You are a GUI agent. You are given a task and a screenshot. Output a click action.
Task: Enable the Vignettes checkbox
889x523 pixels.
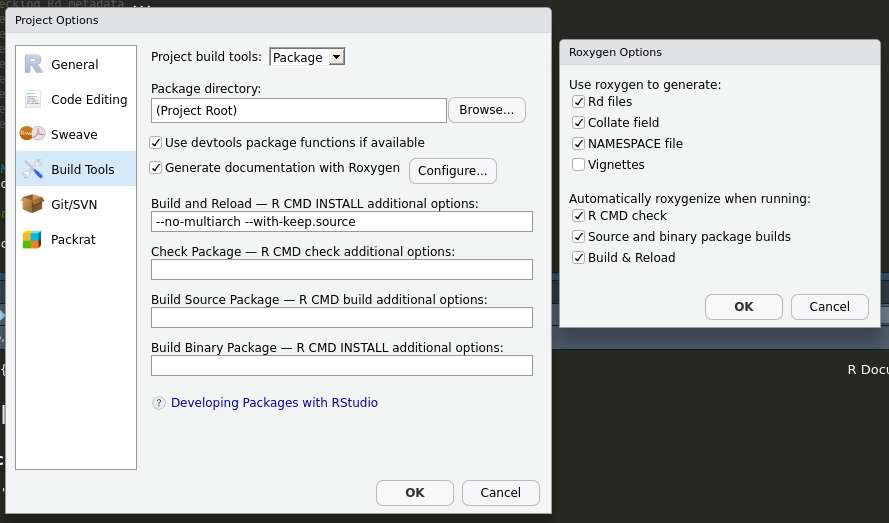tap(579, 165)
